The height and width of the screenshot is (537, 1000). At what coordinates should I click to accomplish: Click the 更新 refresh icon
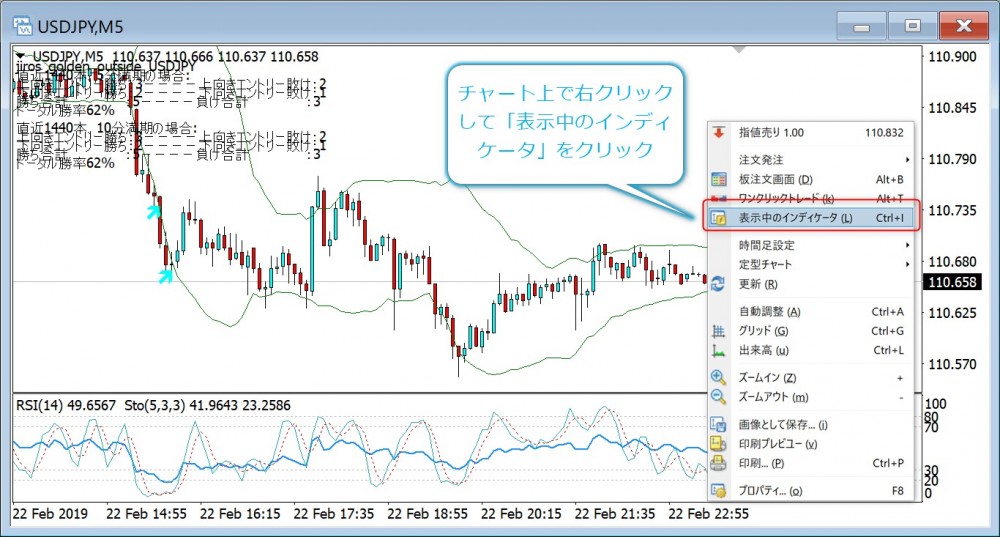coord(717,284)
